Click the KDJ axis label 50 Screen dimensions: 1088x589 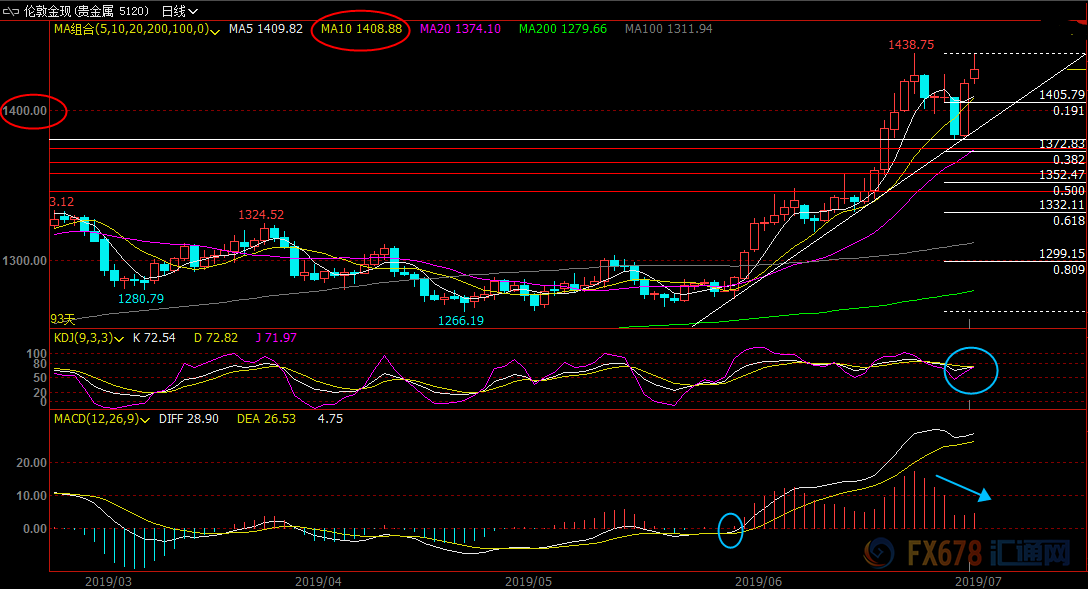tap(40, 378)
